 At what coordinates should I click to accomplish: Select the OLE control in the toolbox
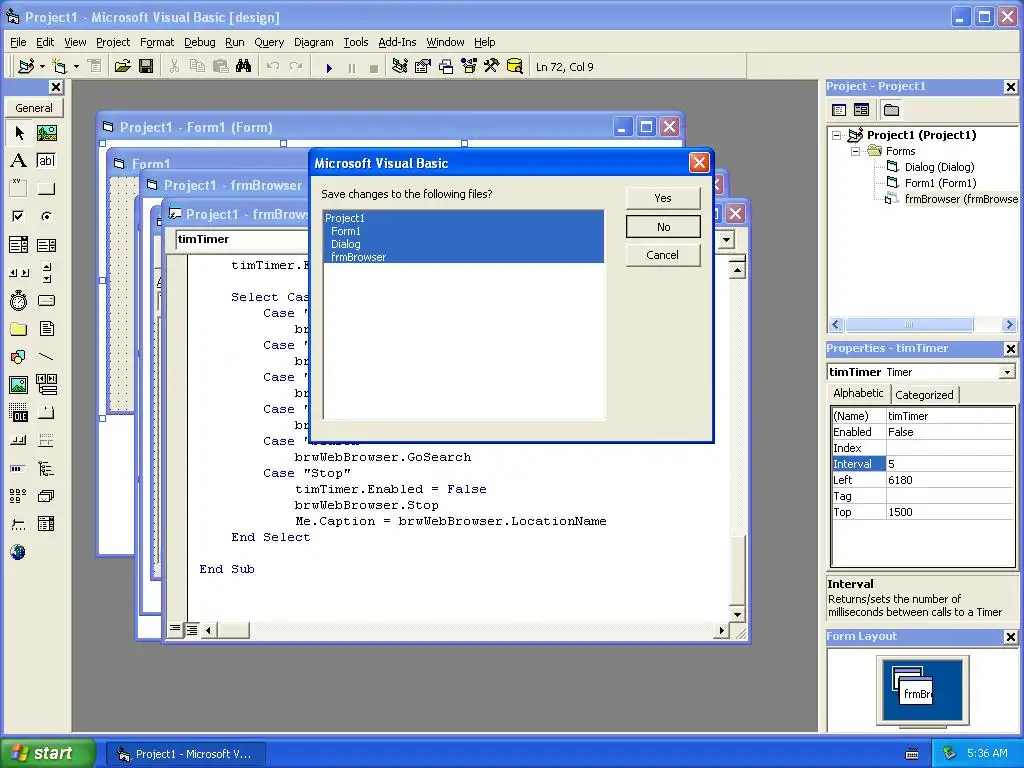click(19, 413)
